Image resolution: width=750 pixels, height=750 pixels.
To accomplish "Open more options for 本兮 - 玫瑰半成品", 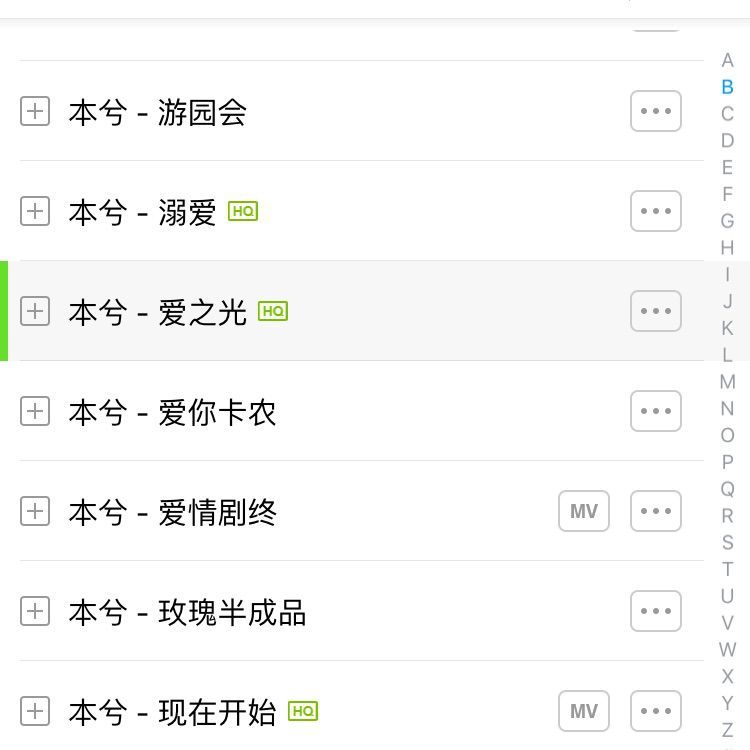I will (656, 611).
